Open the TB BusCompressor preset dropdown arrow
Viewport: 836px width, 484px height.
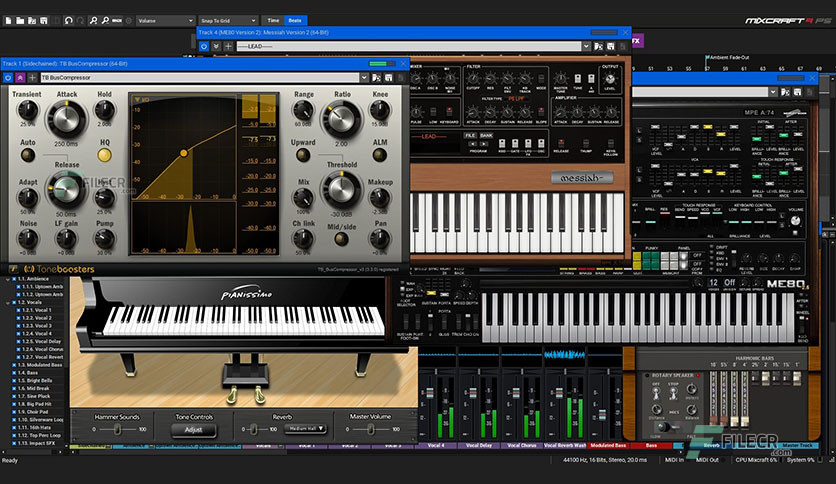point(364,78)
